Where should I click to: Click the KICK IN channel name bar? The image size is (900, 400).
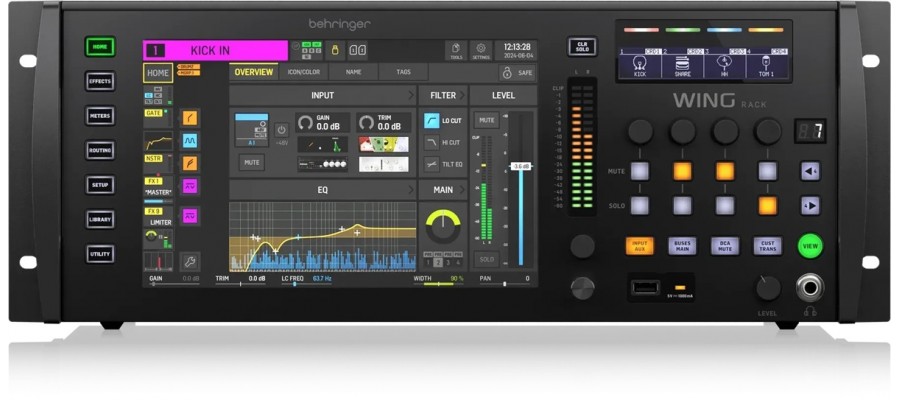[215, 51]
